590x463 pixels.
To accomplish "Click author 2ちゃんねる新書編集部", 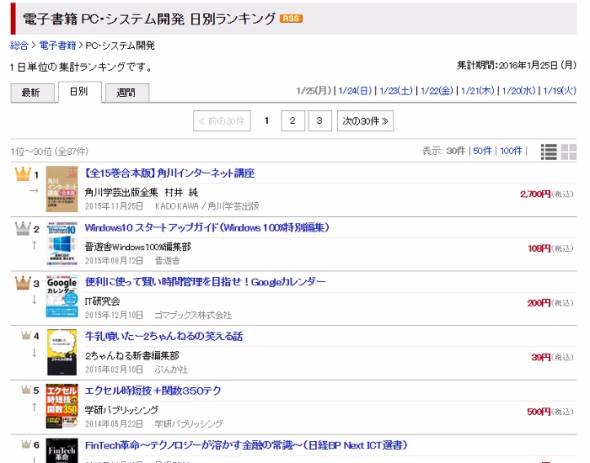I will pos(132,356).
